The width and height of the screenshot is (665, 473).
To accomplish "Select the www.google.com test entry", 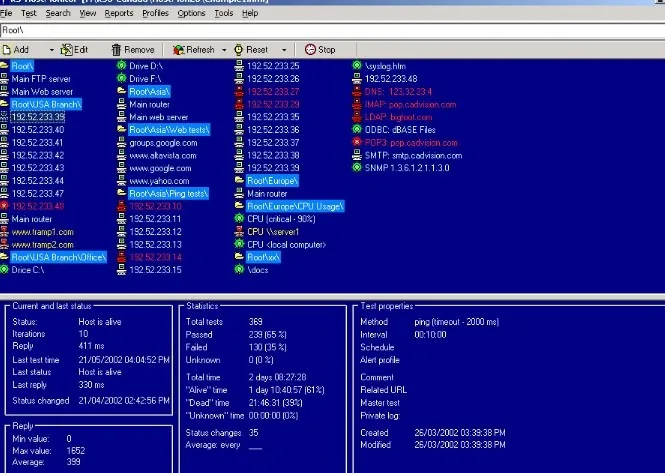I will pyautogui.click(x=160, y=168).
